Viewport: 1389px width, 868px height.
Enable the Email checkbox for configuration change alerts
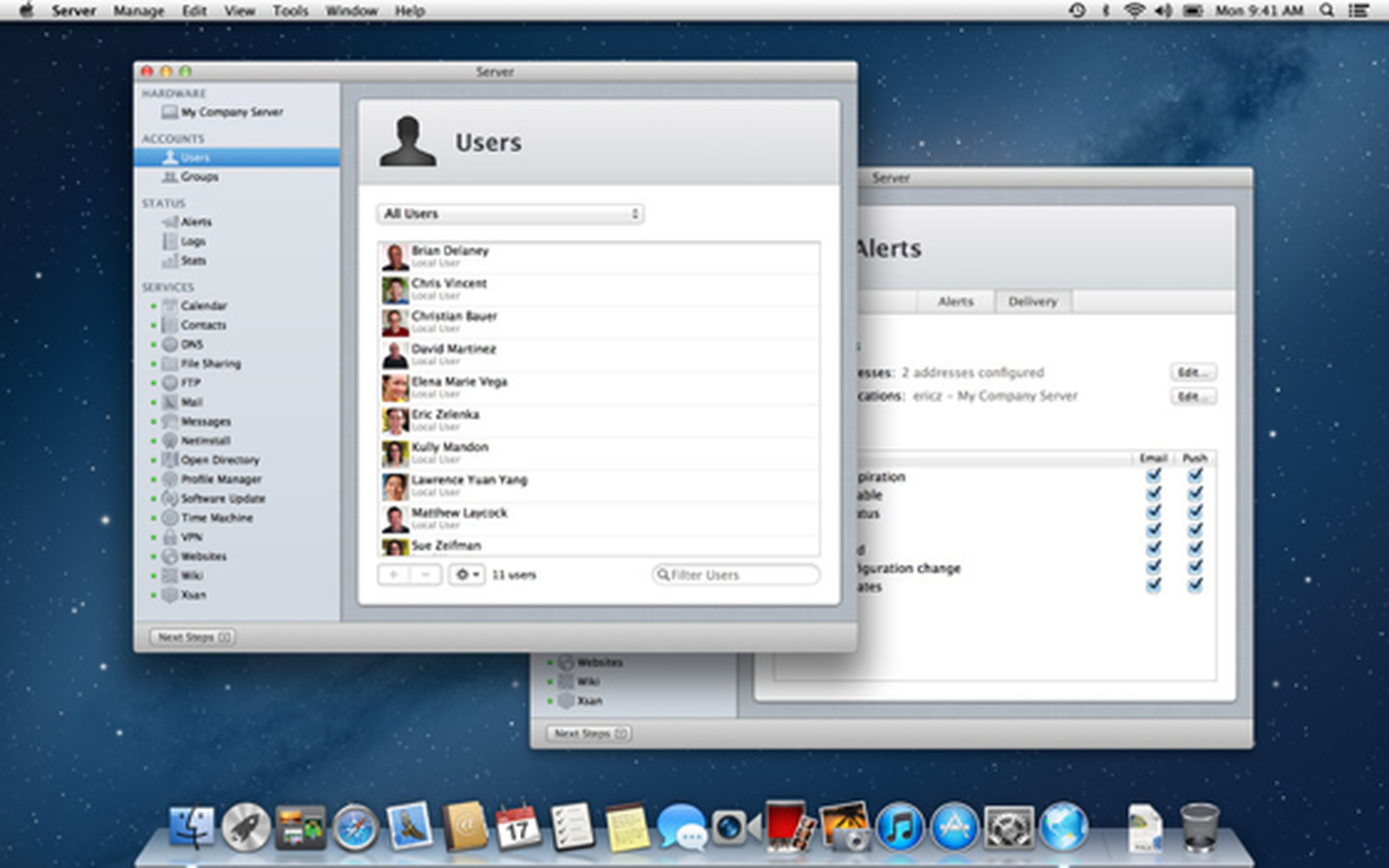[1154, 568]
